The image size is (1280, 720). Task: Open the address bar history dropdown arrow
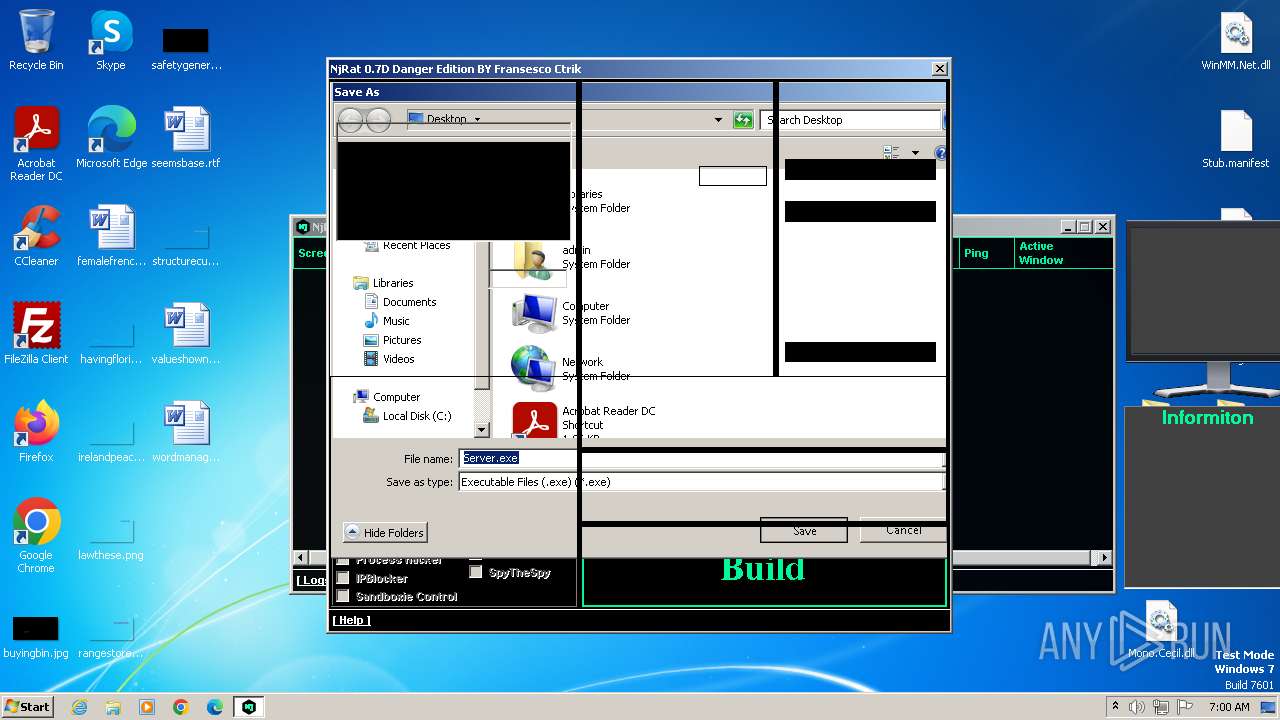718,120
